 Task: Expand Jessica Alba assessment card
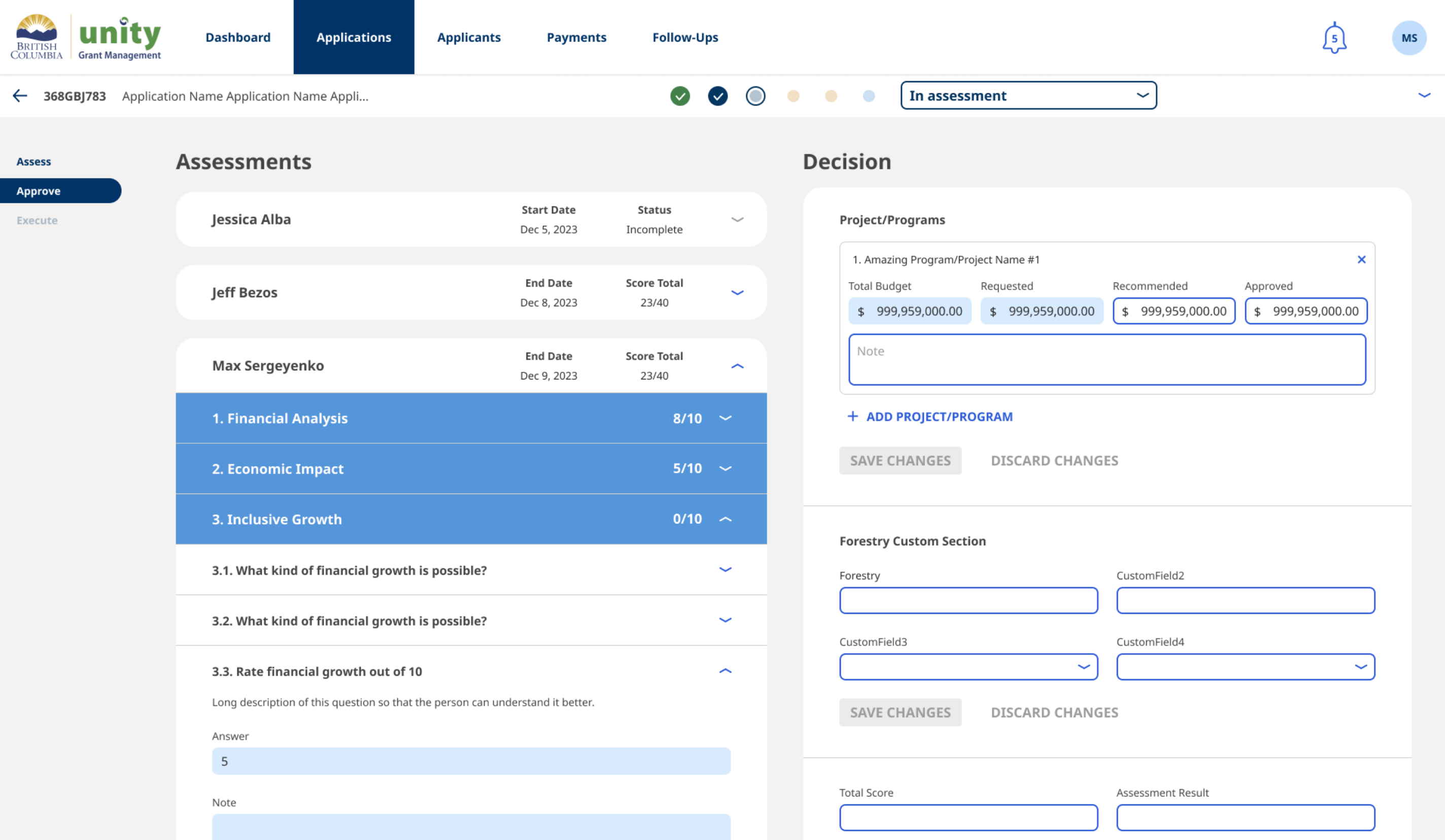(x=737, y=220)
